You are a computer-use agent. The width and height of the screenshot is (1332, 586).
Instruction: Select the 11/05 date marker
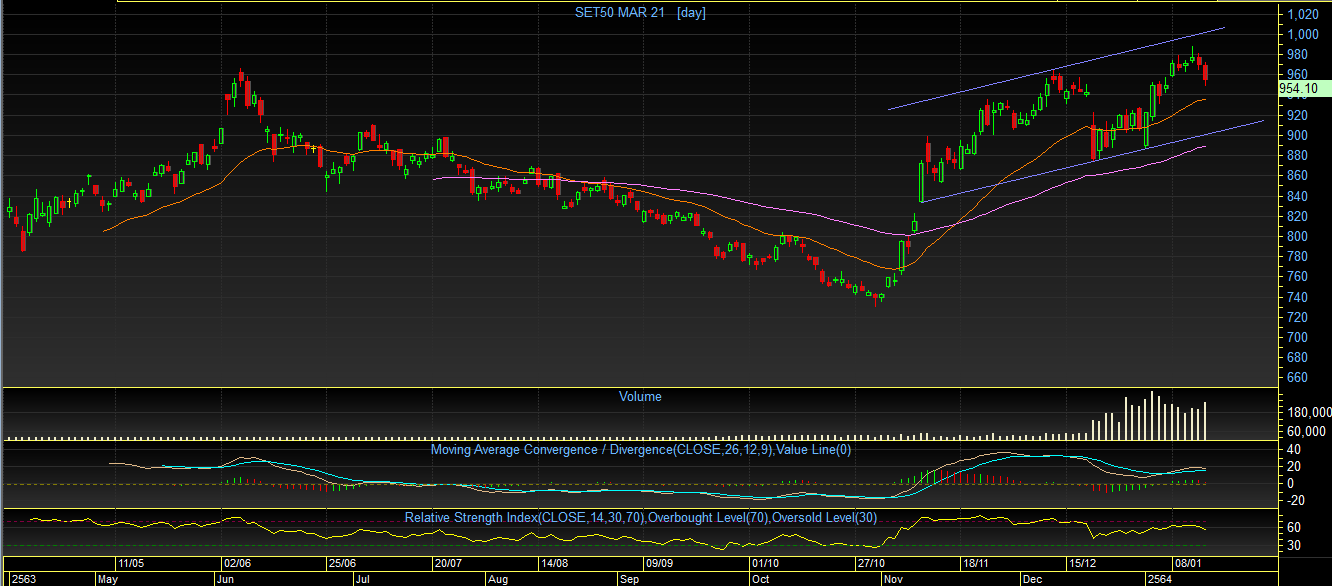131,563
